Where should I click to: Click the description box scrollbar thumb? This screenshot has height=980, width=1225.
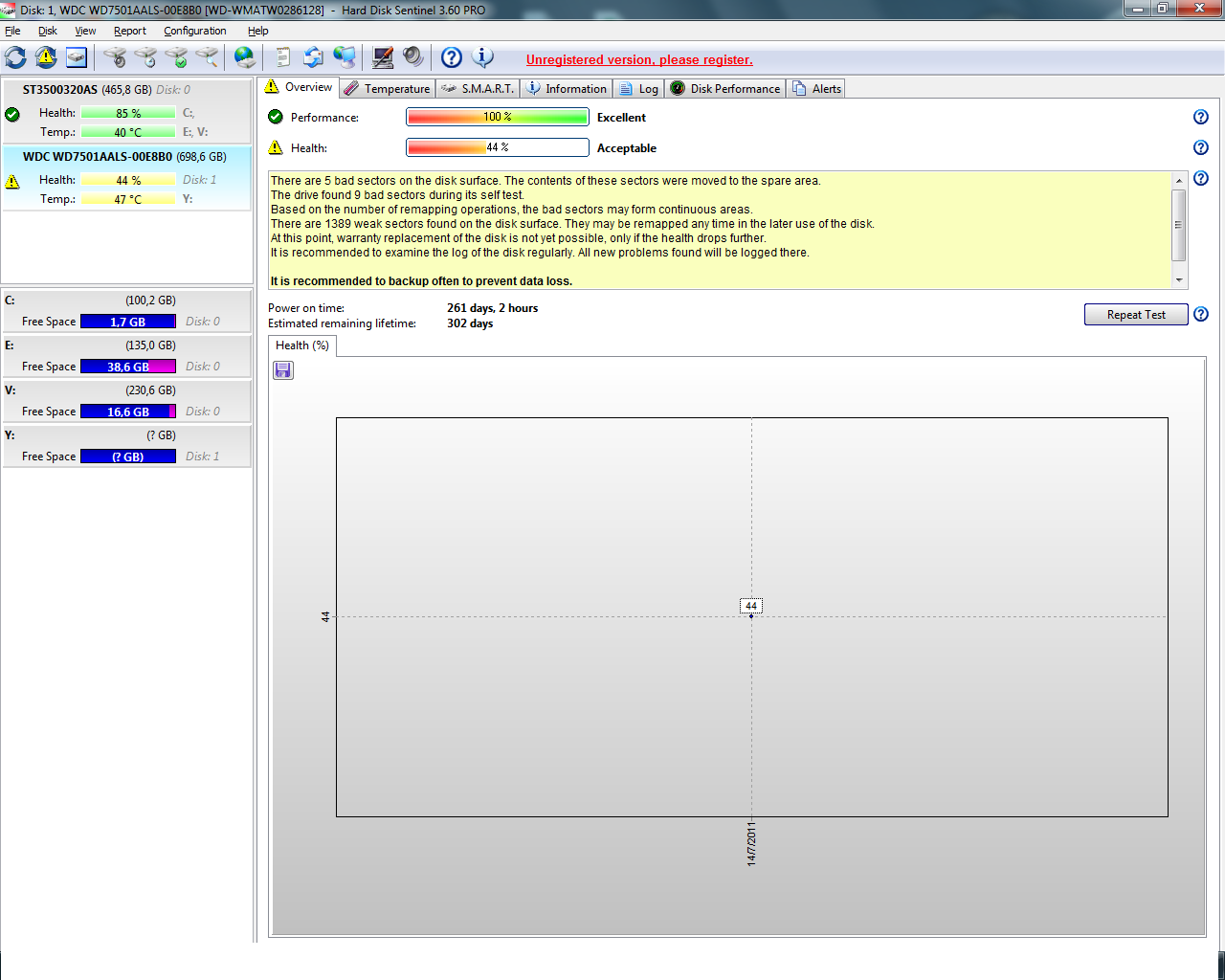tap(1179, 225)
